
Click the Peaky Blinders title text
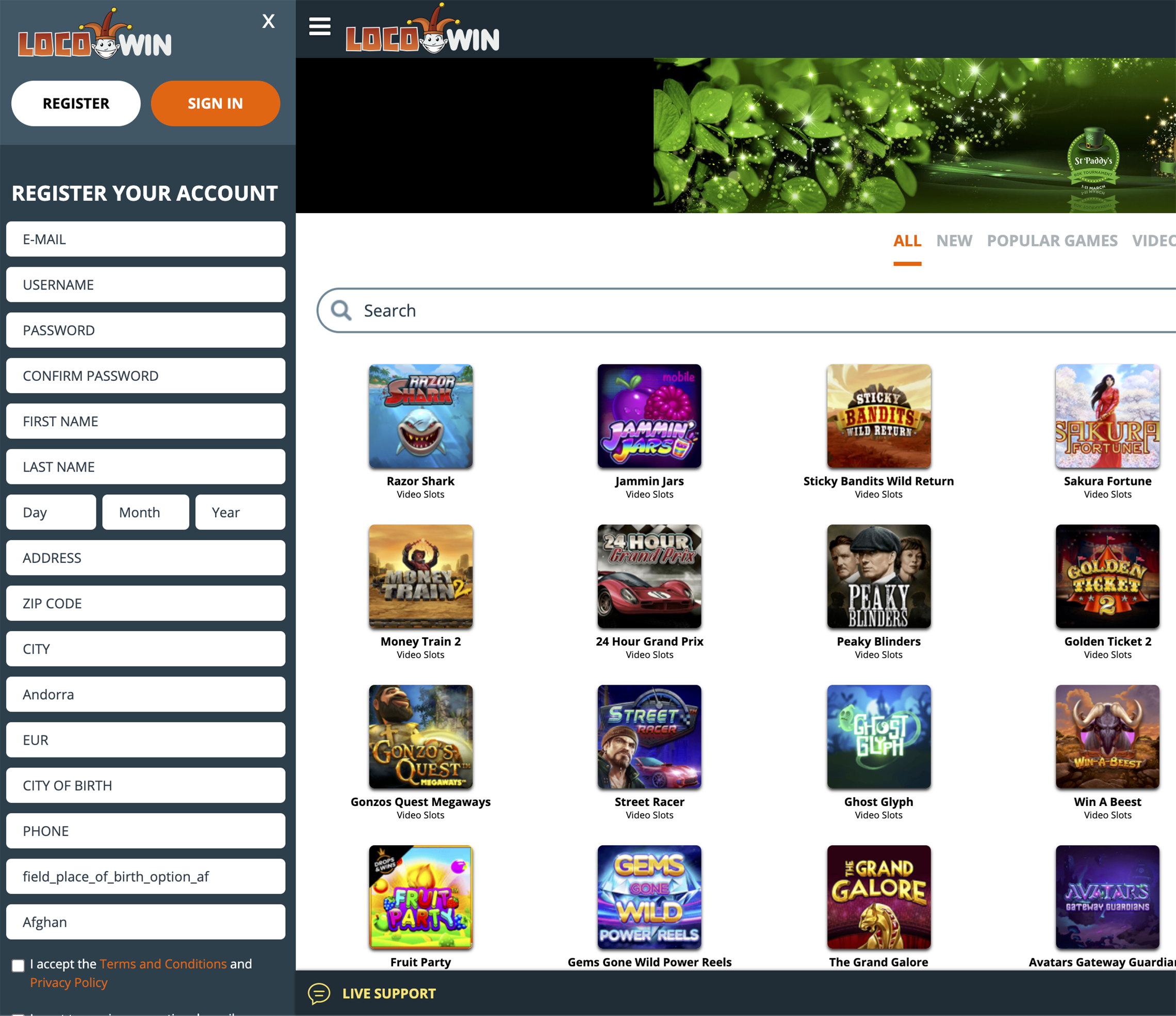[x=878, y=641]
